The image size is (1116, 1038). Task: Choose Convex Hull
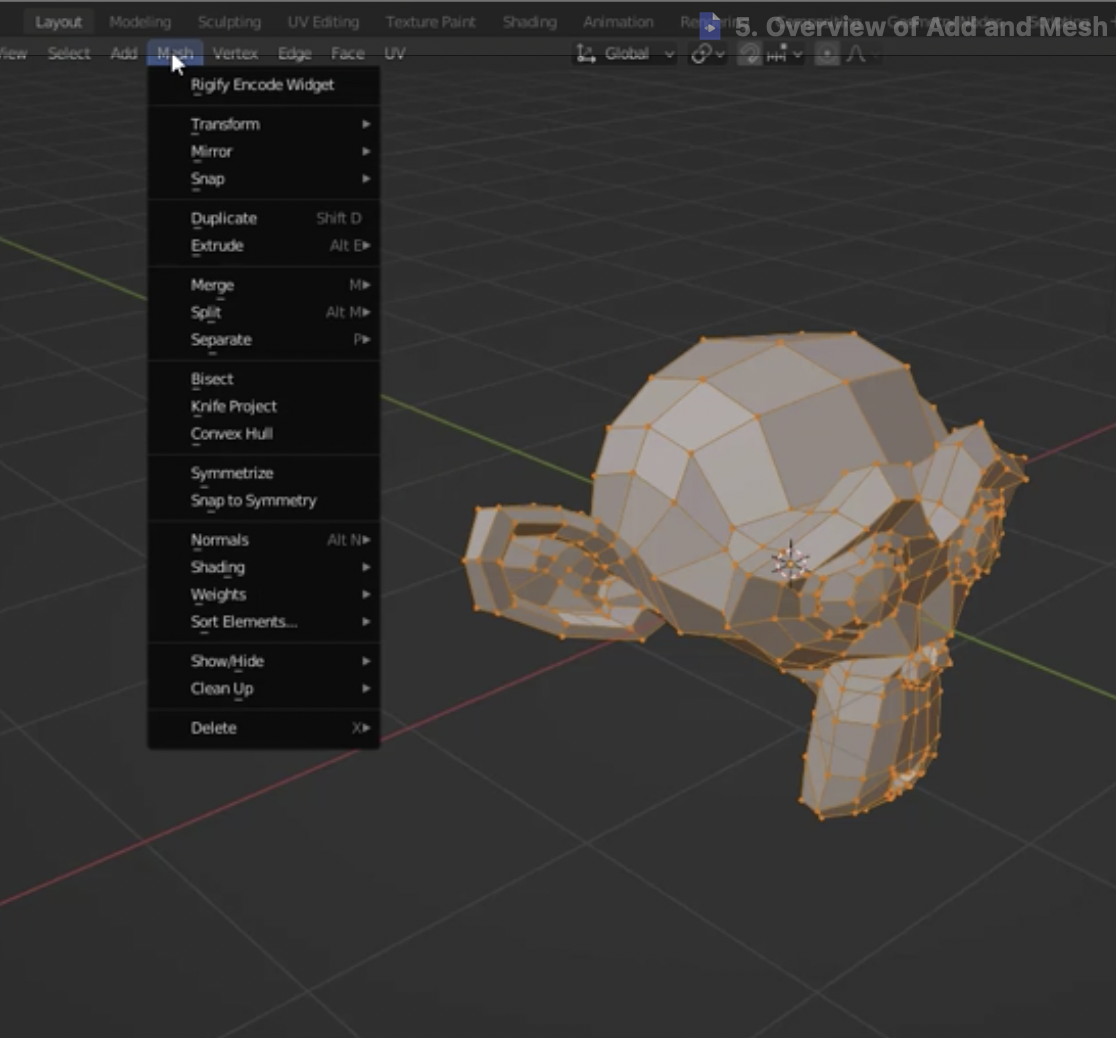(x=263, y=434)
